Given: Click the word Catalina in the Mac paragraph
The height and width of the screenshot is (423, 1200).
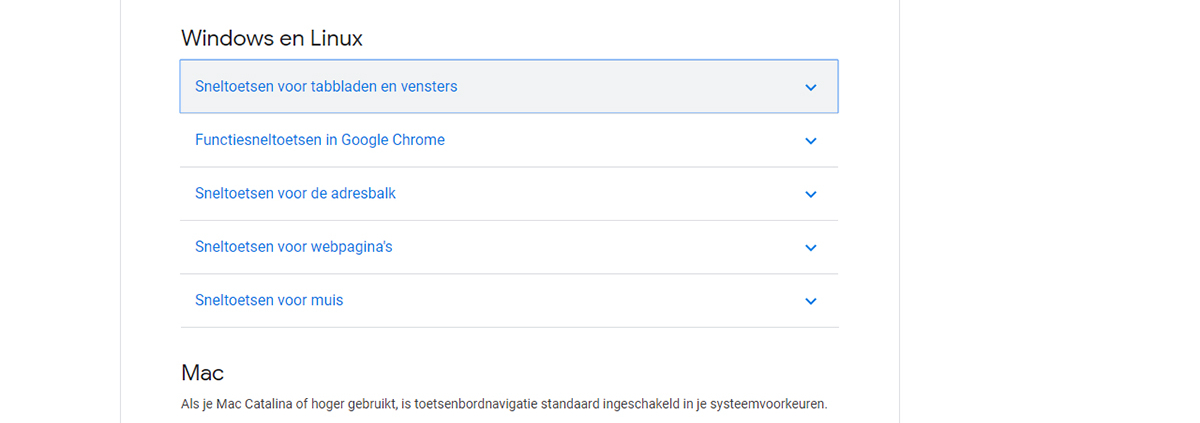Looking at the screenshot, I should [256, 405].
